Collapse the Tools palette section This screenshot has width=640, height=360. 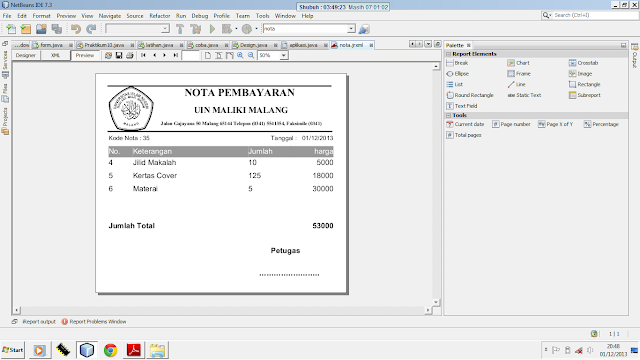[x=449, y=116]
